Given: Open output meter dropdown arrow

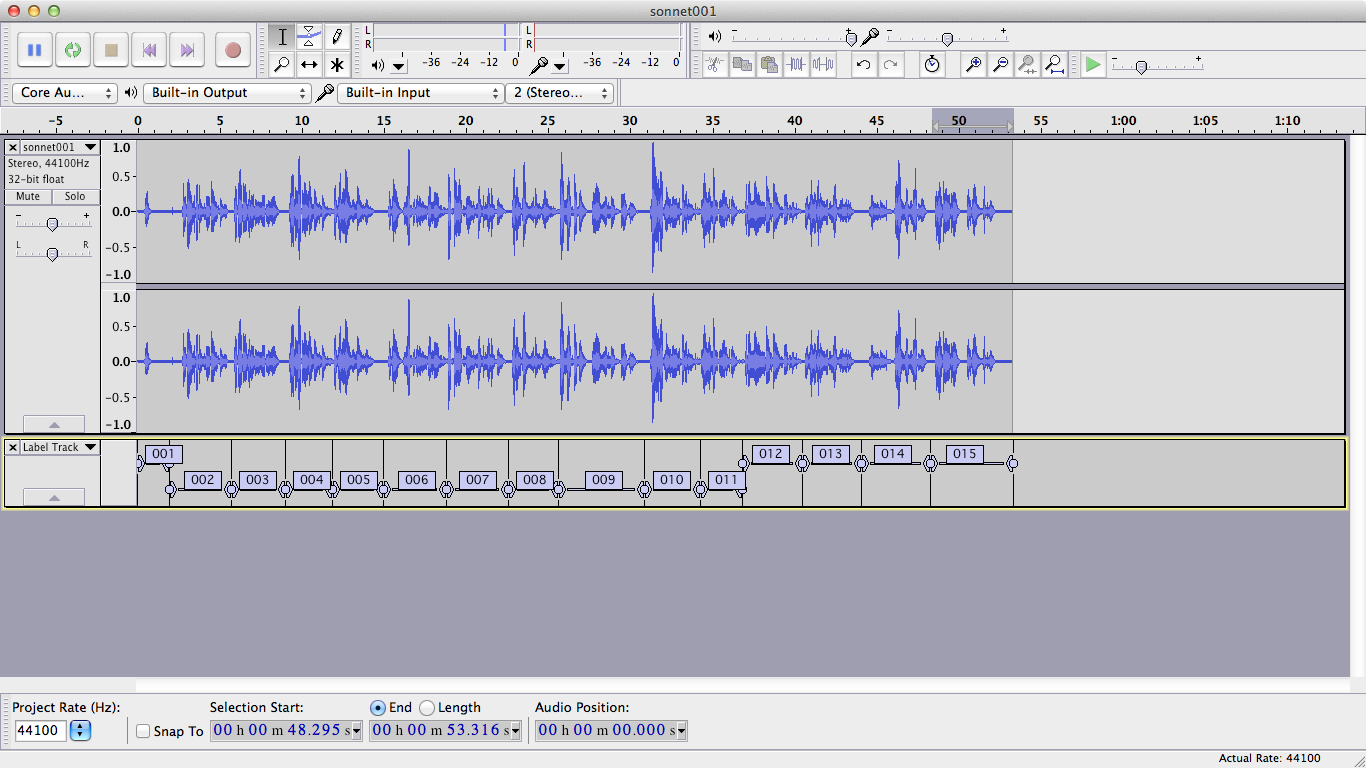Looking at the screenshot, I should click(x=399, y=66).
